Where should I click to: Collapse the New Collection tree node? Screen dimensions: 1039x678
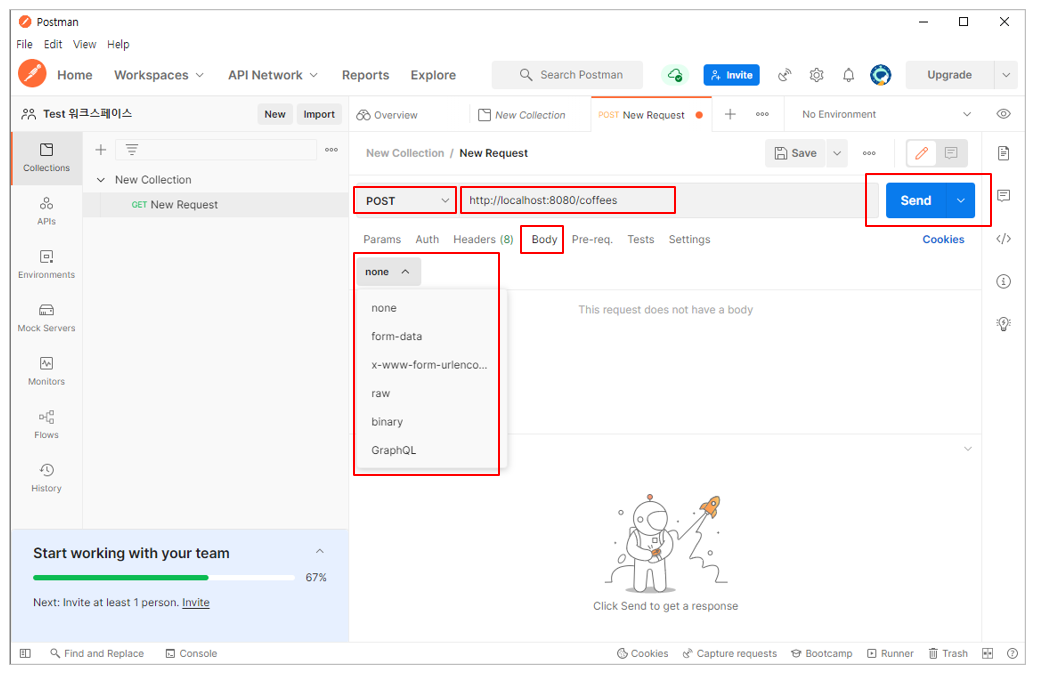click(x=101, y=180)
